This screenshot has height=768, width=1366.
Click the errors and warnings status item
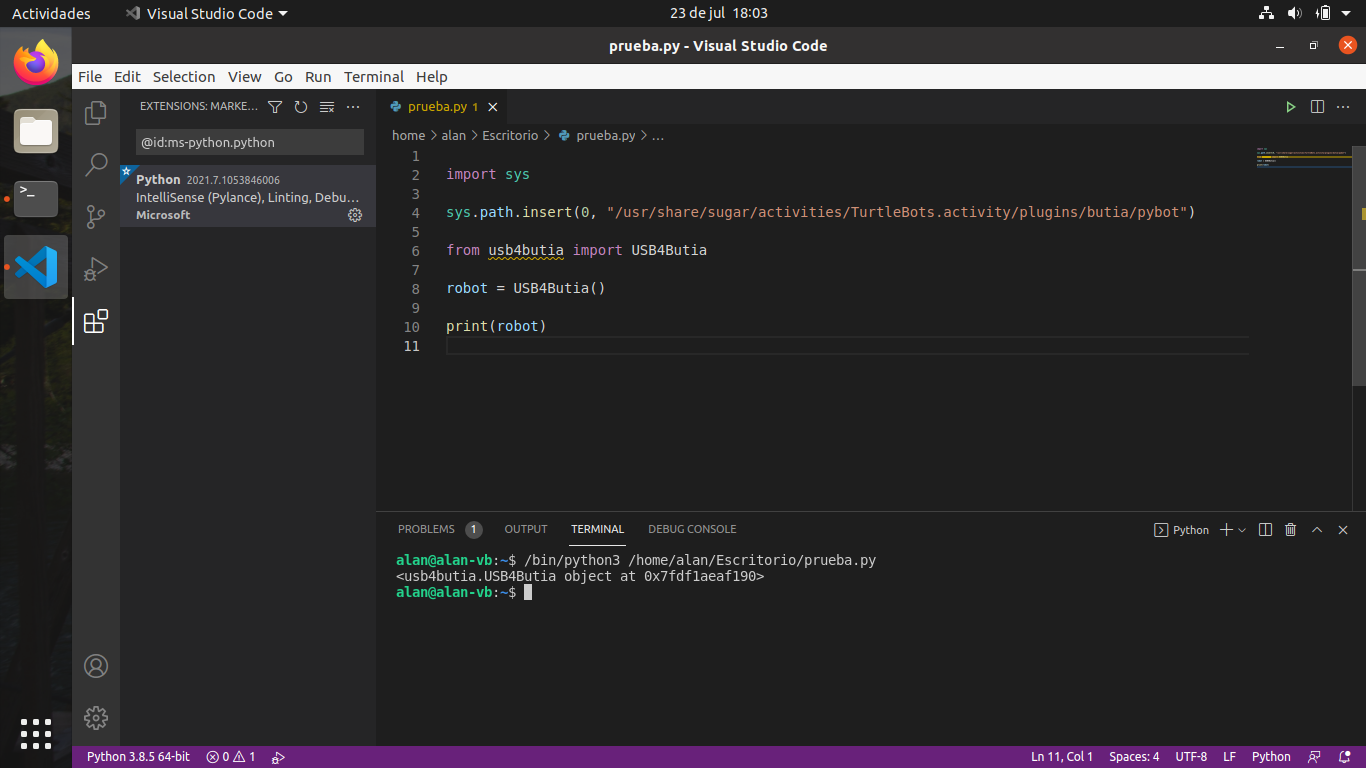[231, 757]
